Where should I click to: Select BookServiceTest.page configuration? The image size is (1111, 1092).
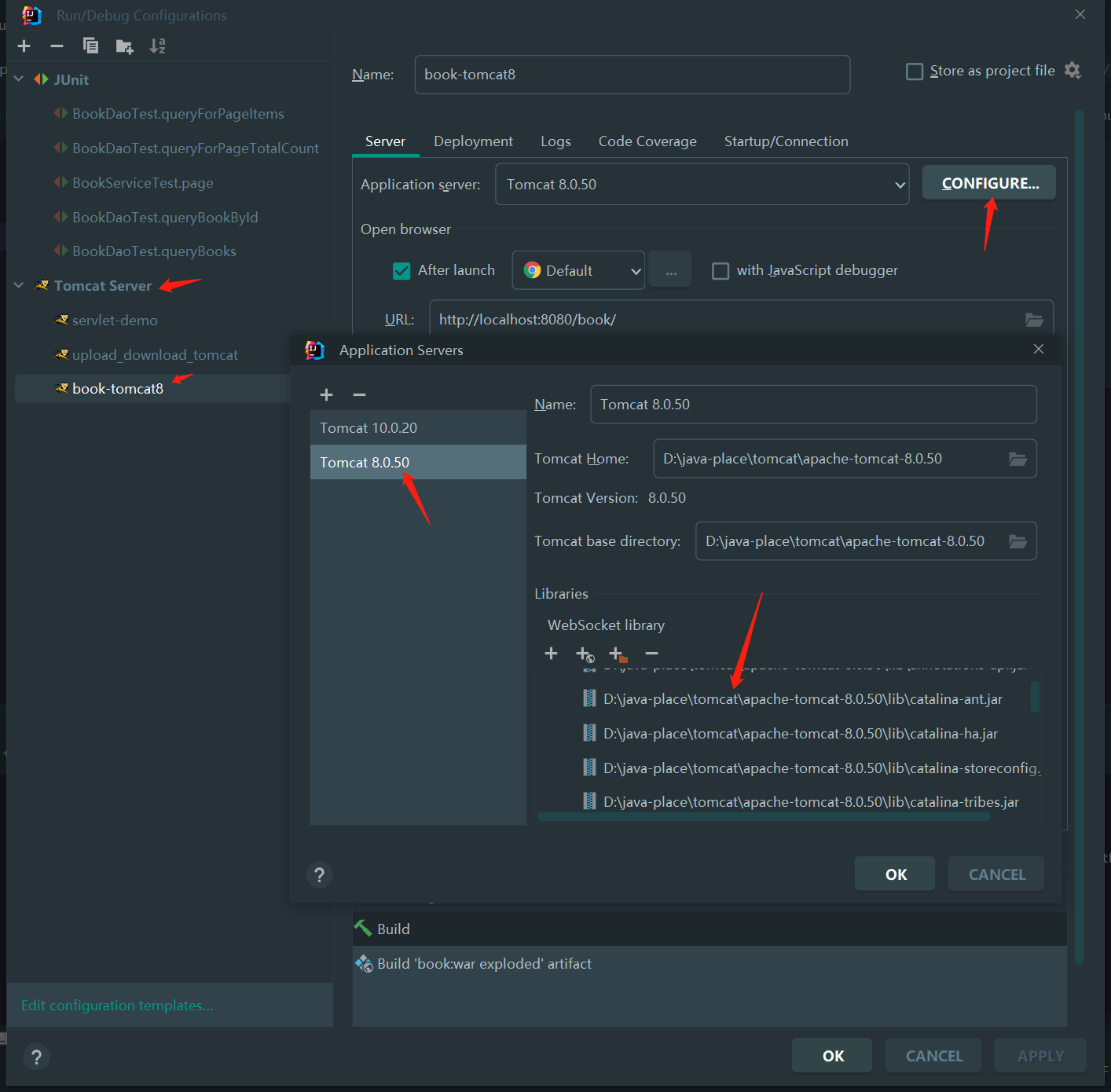click(143, 183)
